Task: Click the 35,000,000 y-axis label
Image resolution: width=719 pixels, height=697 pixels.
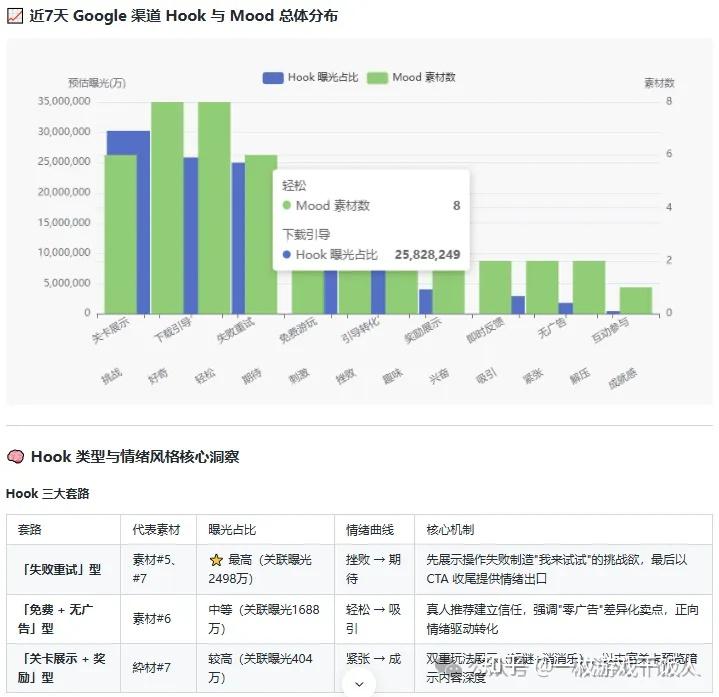Action: click(64, 101)
